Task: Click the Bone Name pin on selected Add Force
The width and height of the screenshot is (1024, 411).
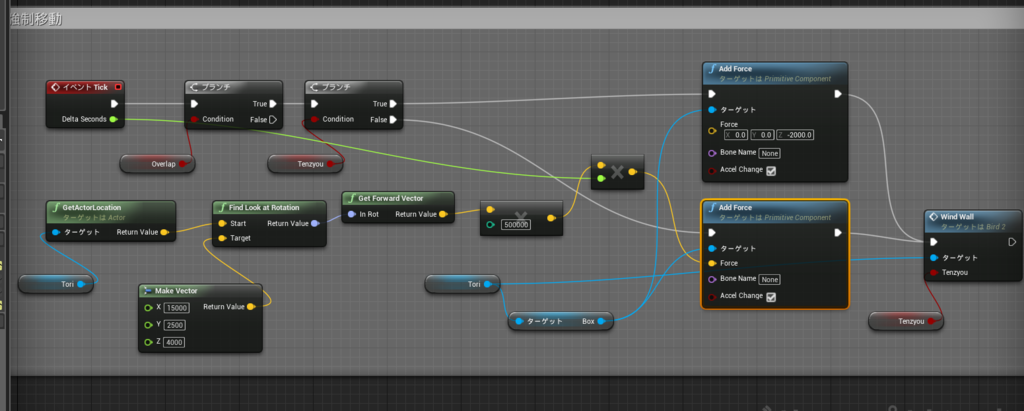Action: (712, 279)
